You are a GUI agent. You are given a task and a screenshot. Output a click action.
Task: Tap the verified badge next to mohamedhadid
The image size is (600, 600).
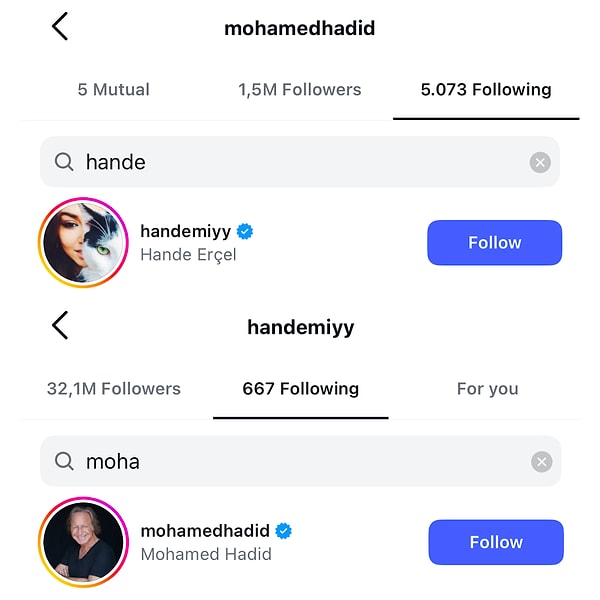click(x=284, y=531)
